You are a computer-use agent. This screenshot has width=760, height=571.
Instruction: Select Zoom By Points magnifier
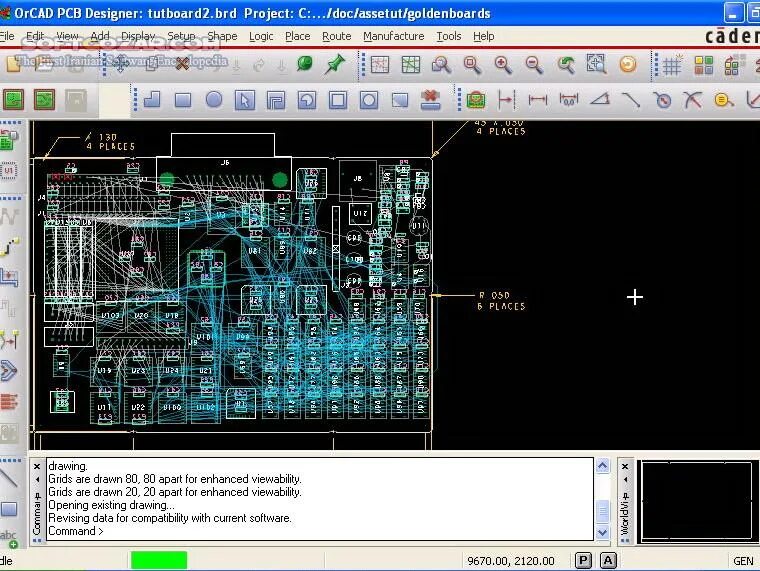[x=441, y=64]
